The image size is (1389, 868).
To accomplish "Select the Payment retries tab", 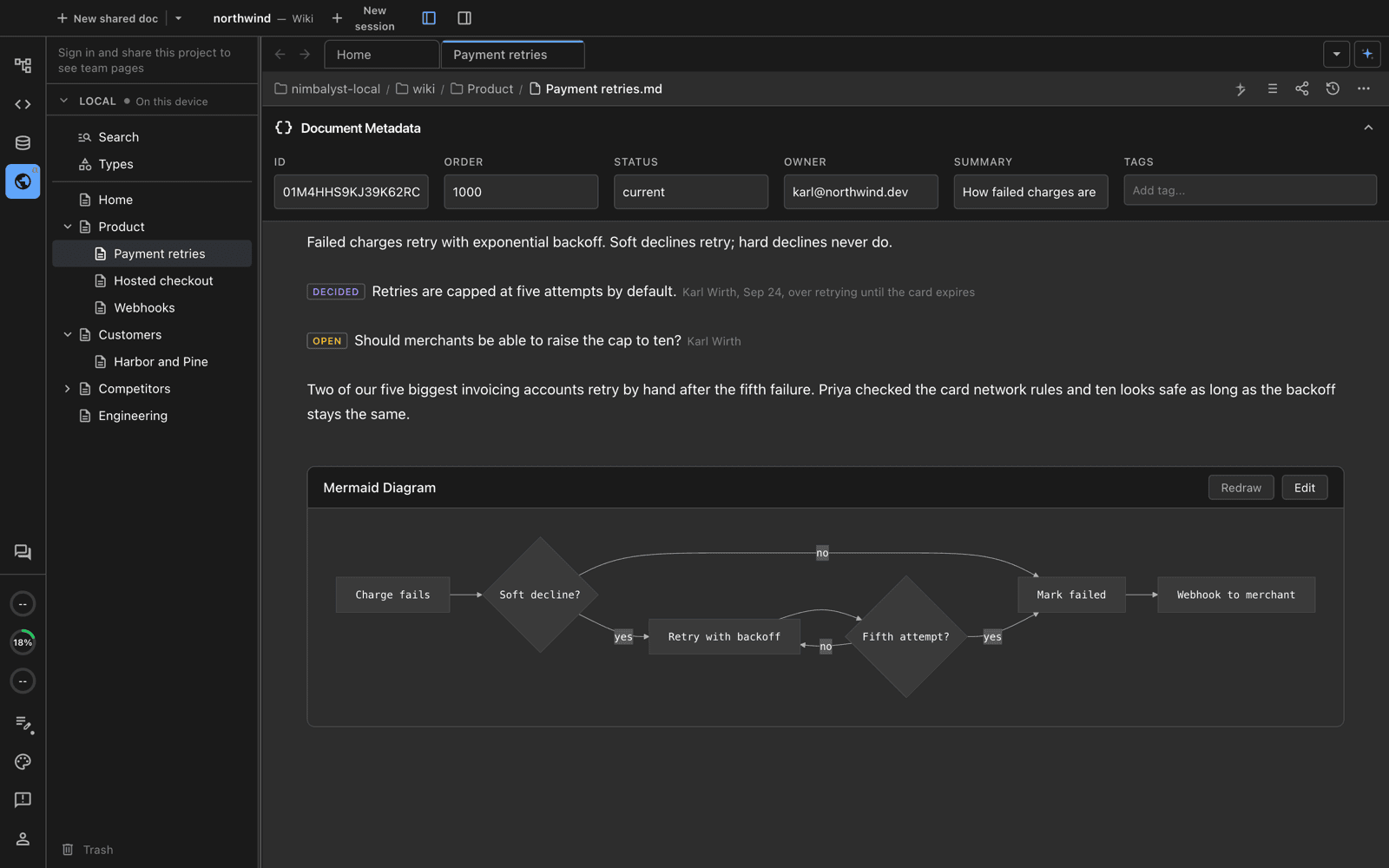I will coord(513,55).
